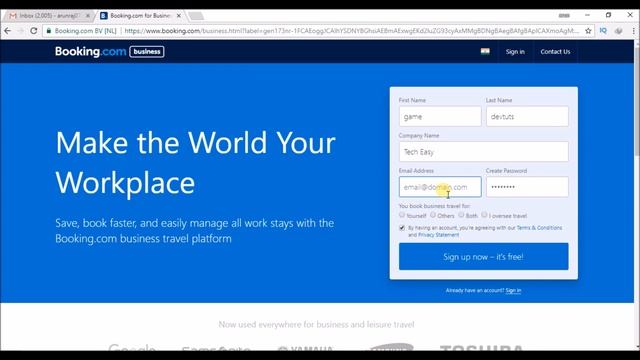Bookmark page with the star icon
The image size is (640, 360).
coord(588,31)
